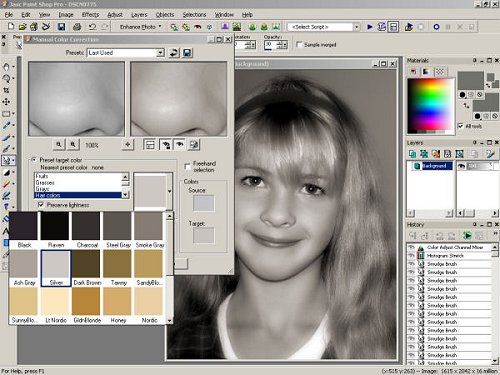Click the New file icon in toolbar
The width and height of the screenshot is (500, 375).
pos(11,27)
